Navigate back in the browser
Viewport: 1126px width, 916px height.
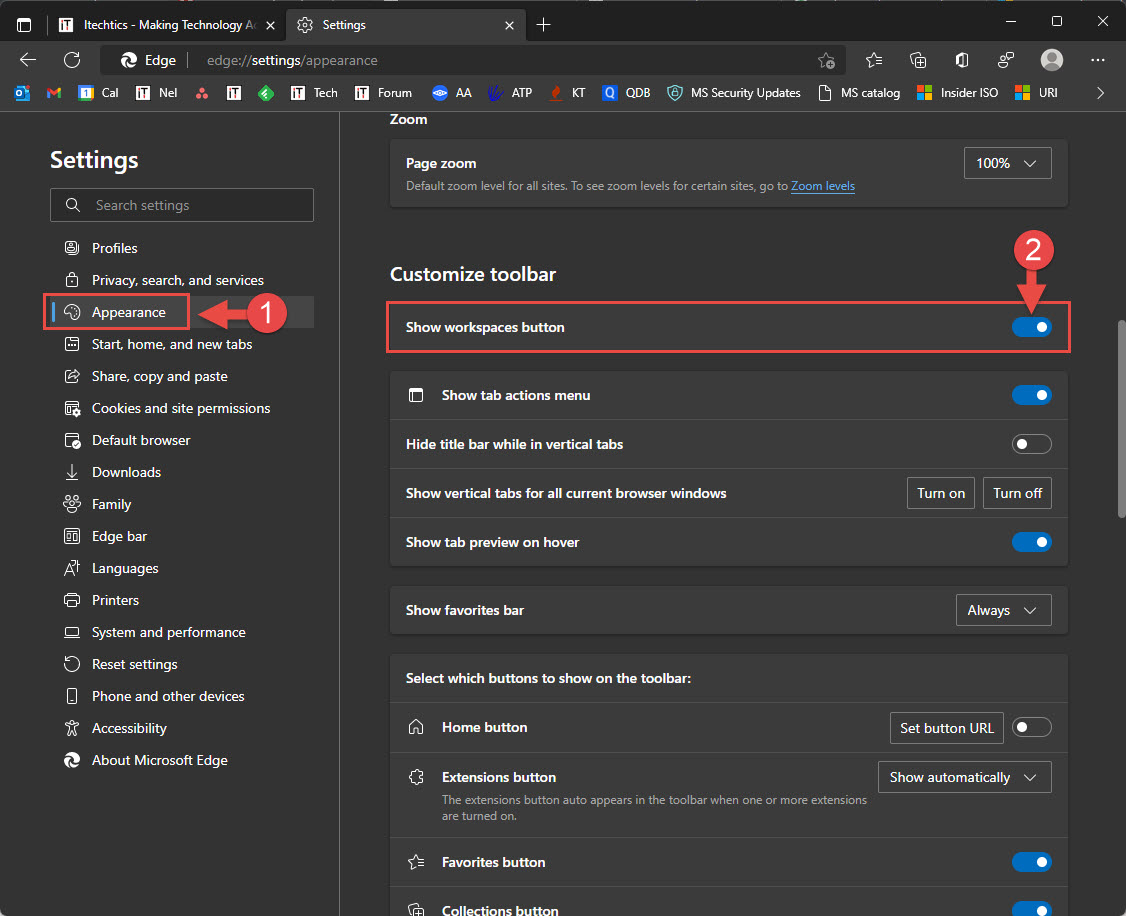coord(27,60)
